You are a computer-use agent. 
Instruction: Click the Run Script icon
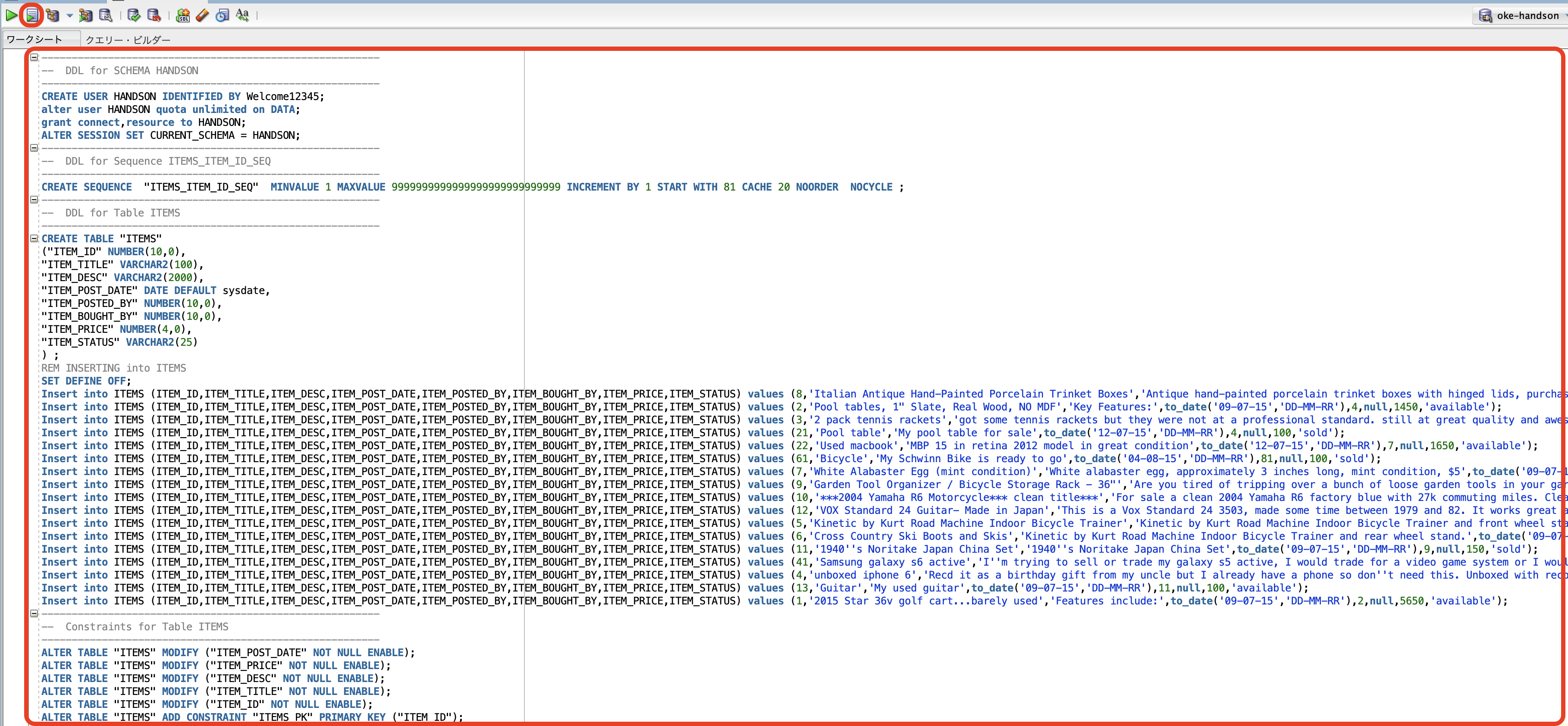31,15
